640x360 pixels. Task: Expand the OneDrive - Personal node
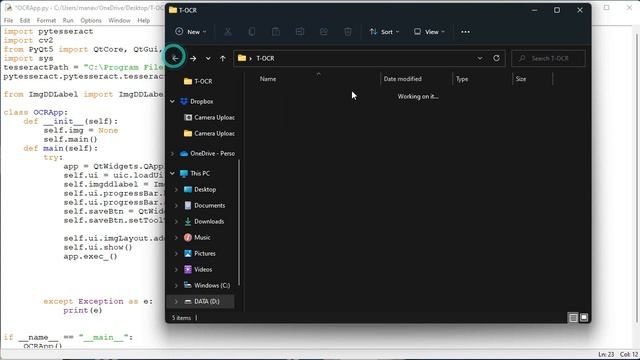(172, 153)
